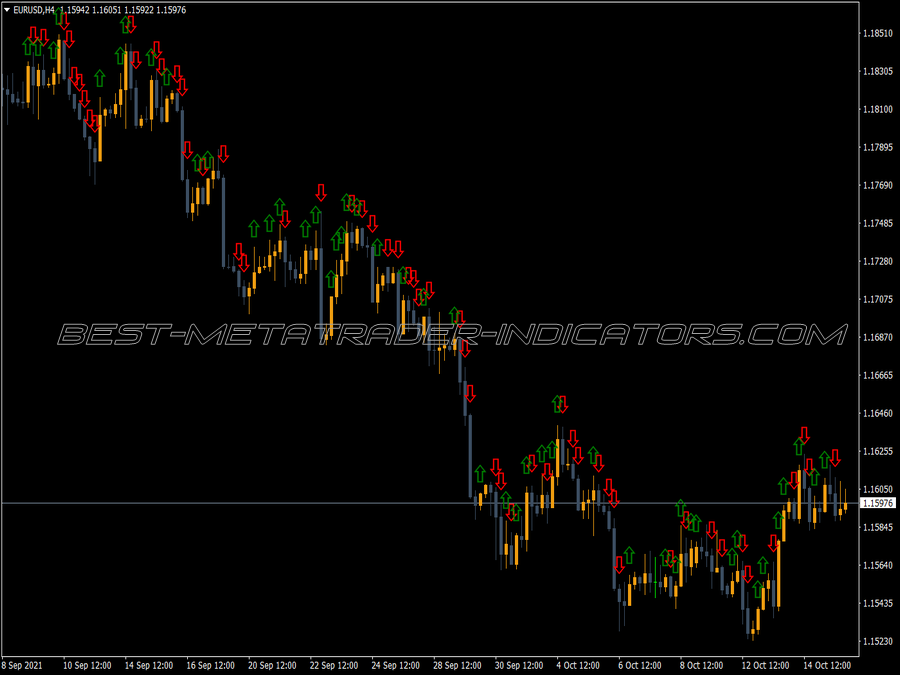The image size is (900, 675).
Task: Click the 12 Oct 12:00 date label
Action: pyautogui.click(x=765, y=665)
